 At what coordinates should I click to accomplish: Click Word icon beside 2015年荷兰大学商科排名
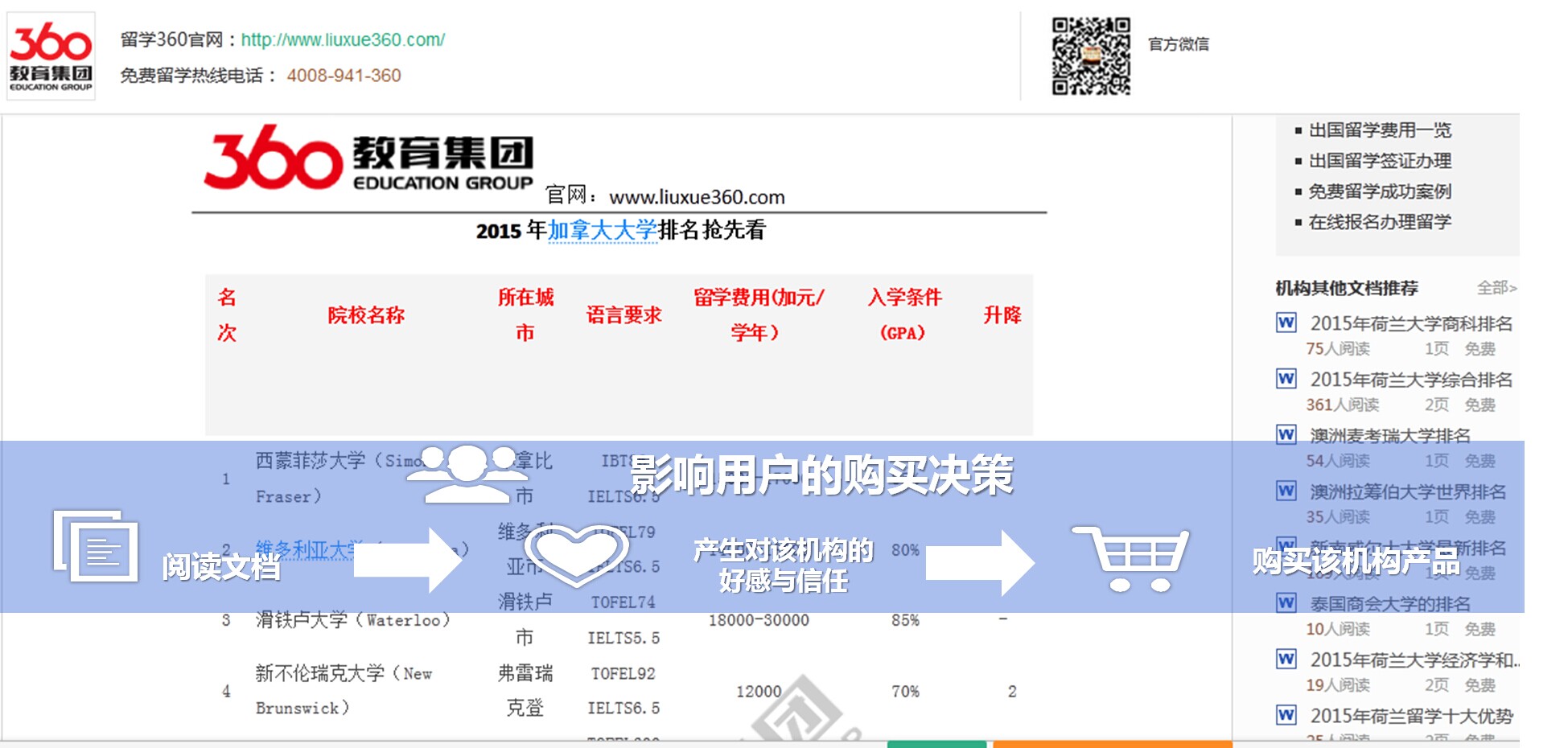(1286, 323)
